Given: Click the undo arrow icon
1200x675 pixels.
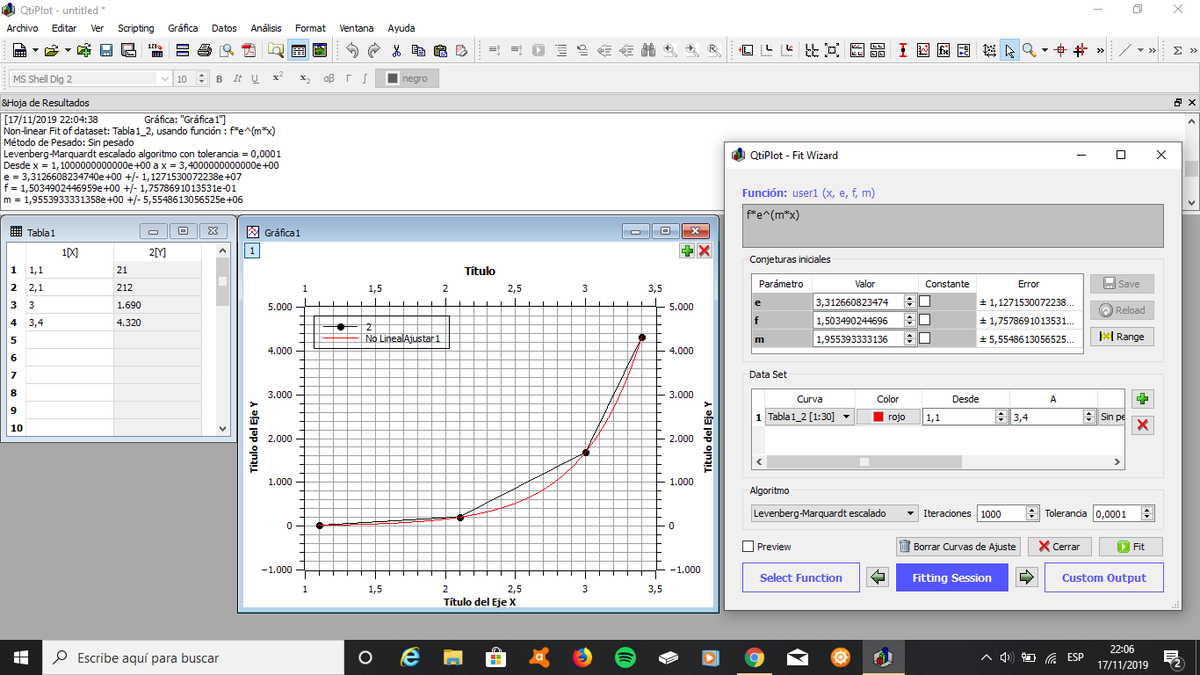Looking at the screenshot, I should pos(352,50).
